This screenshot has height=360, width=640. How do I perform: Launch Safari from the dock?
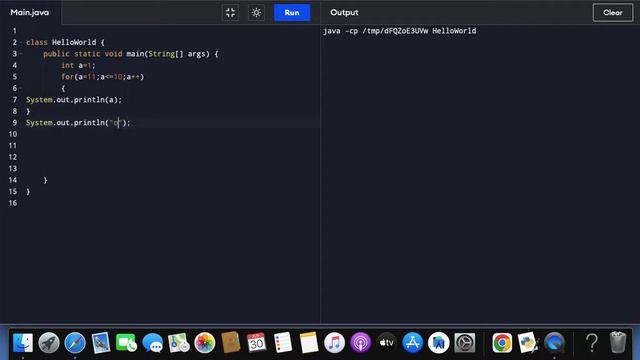[x=75, y=342]
